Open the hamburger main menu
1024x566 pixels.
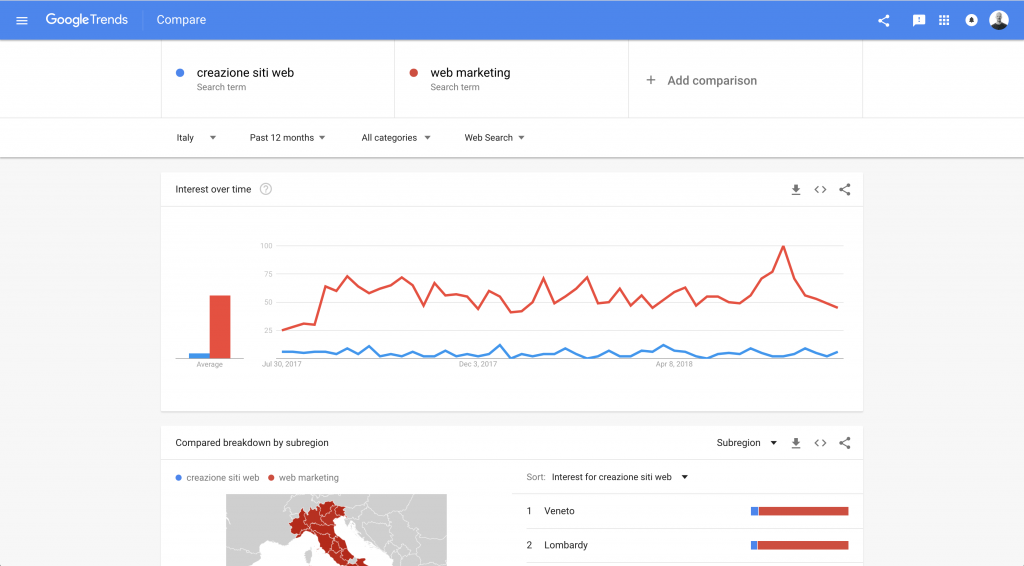22,20
